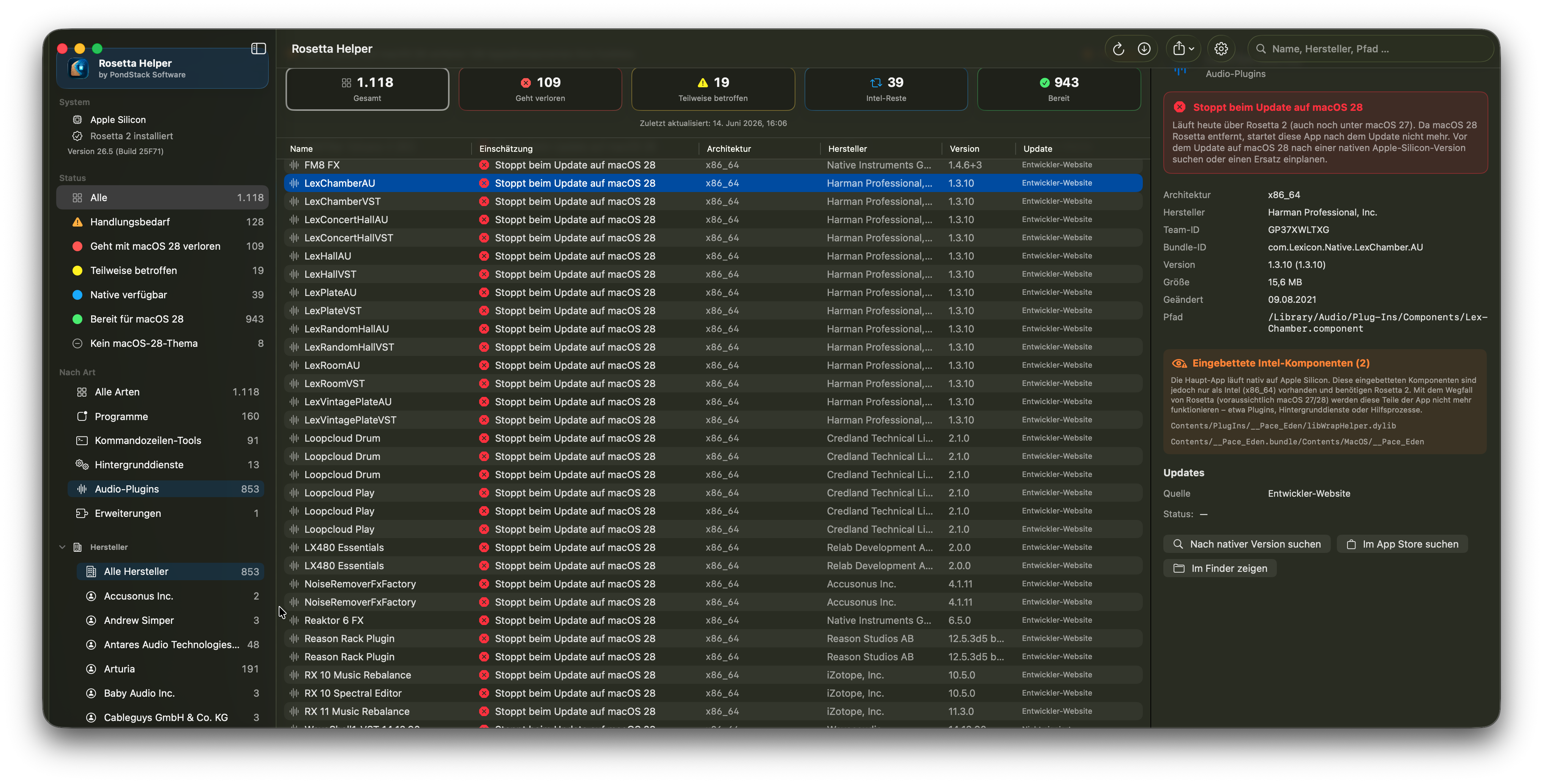Toggle the sidebar panel icon
Image resolution: width=1543 pixels, height=784 pixels.
258,49
